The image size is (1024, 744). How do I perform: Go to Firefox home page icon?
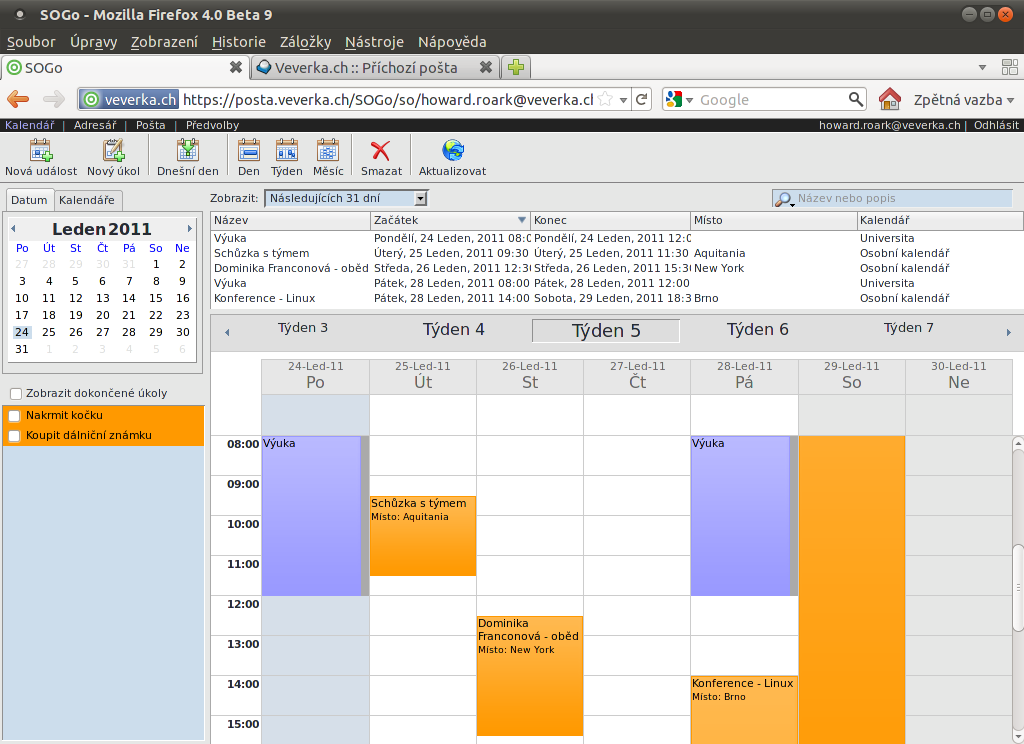pyautogui.click(x=889, y=99)
